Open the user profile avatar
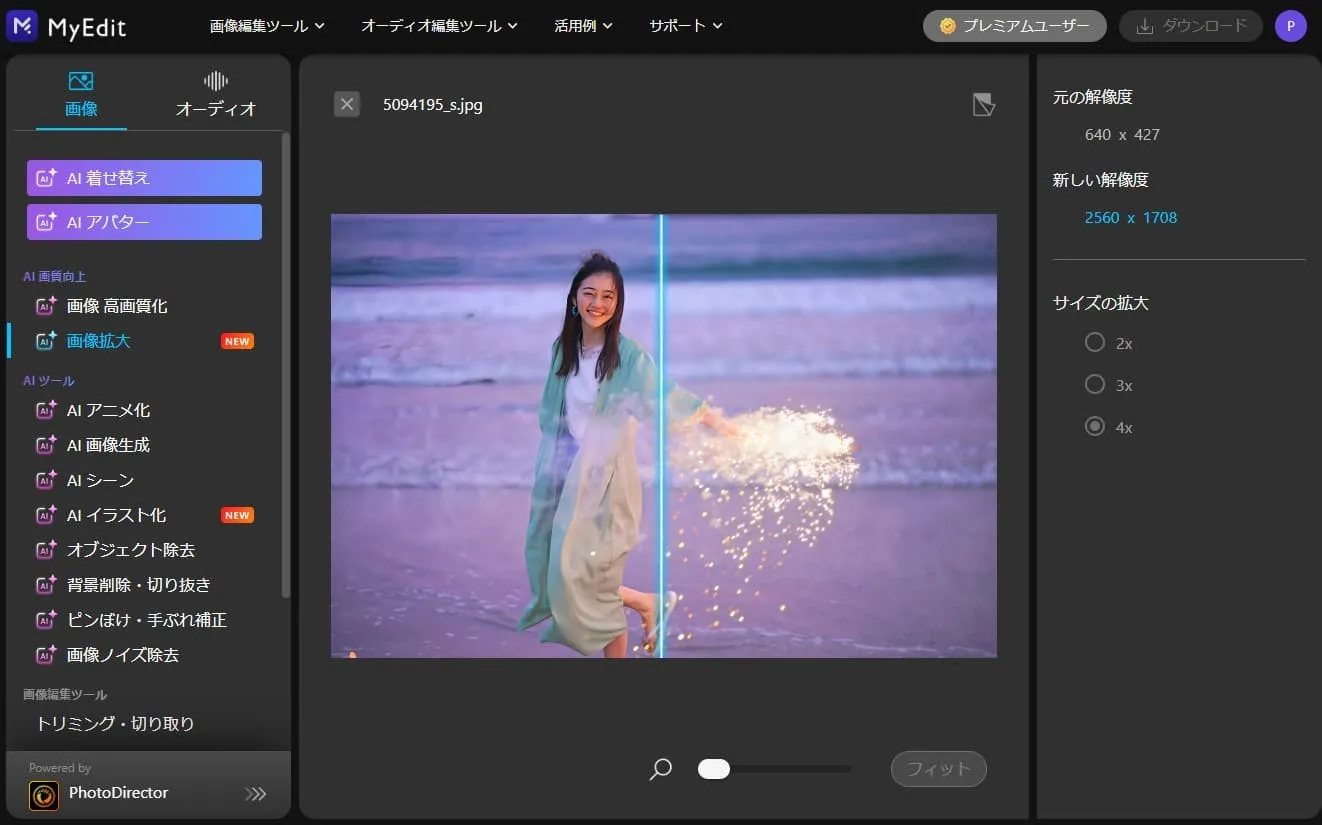Screen dimensions: 1322x825 click(1290, 26)
